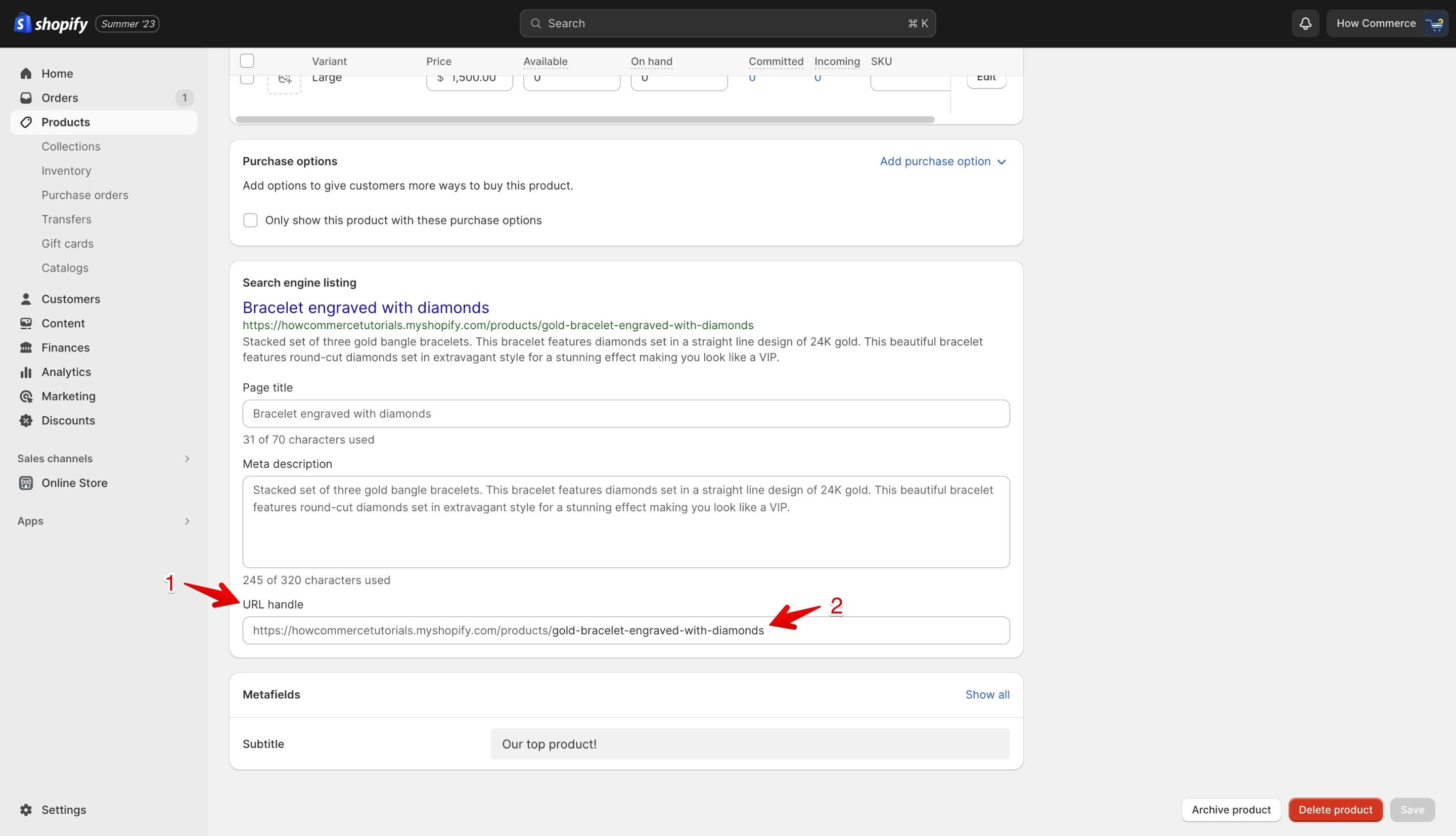Click Bracelet engraved with diamonds listing title
Screen dimensions: 1456x836
tap(366, 308)
